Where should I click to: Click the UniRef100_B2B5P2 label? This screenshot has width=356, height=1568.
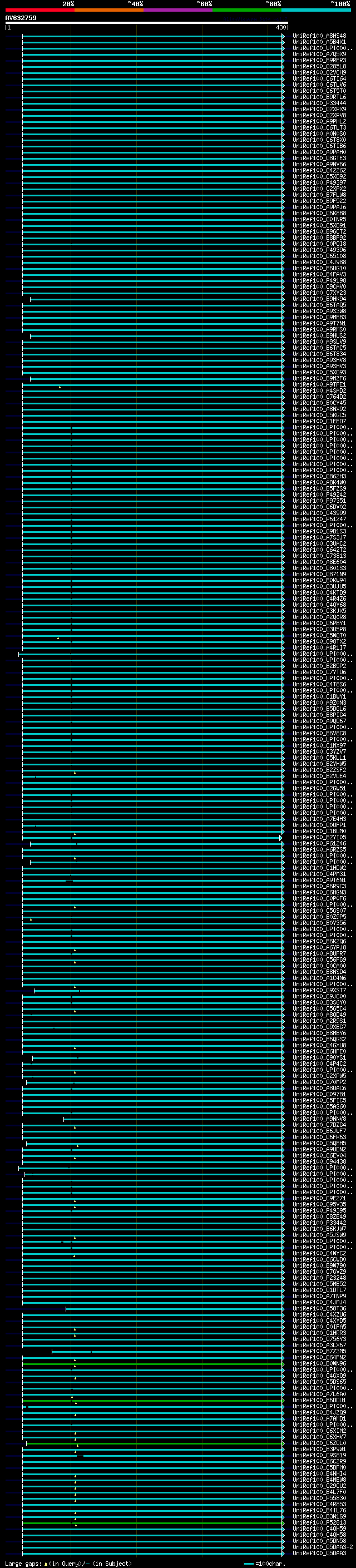click(319, 666)
